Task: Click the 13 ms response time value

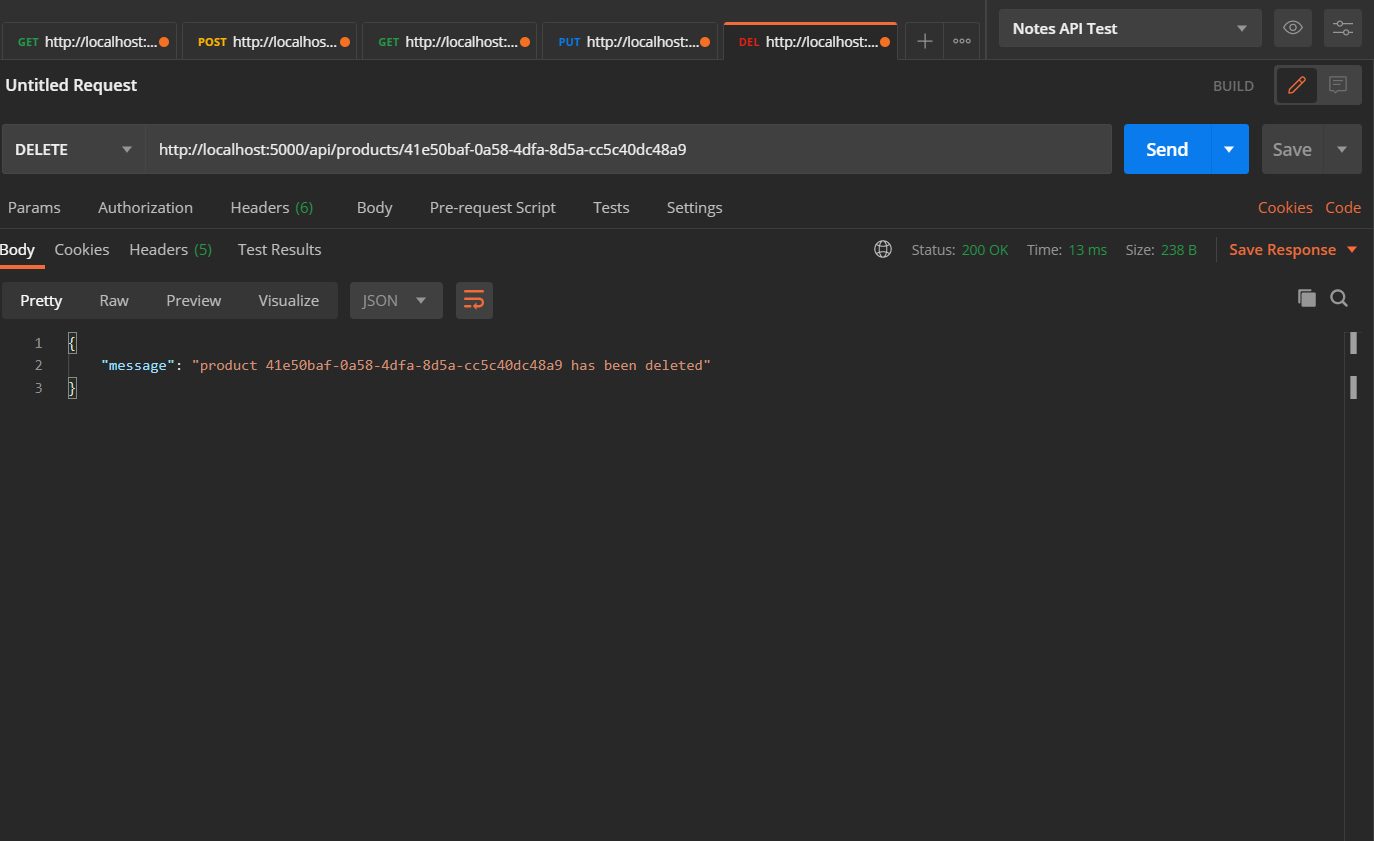Action: 1087,250
